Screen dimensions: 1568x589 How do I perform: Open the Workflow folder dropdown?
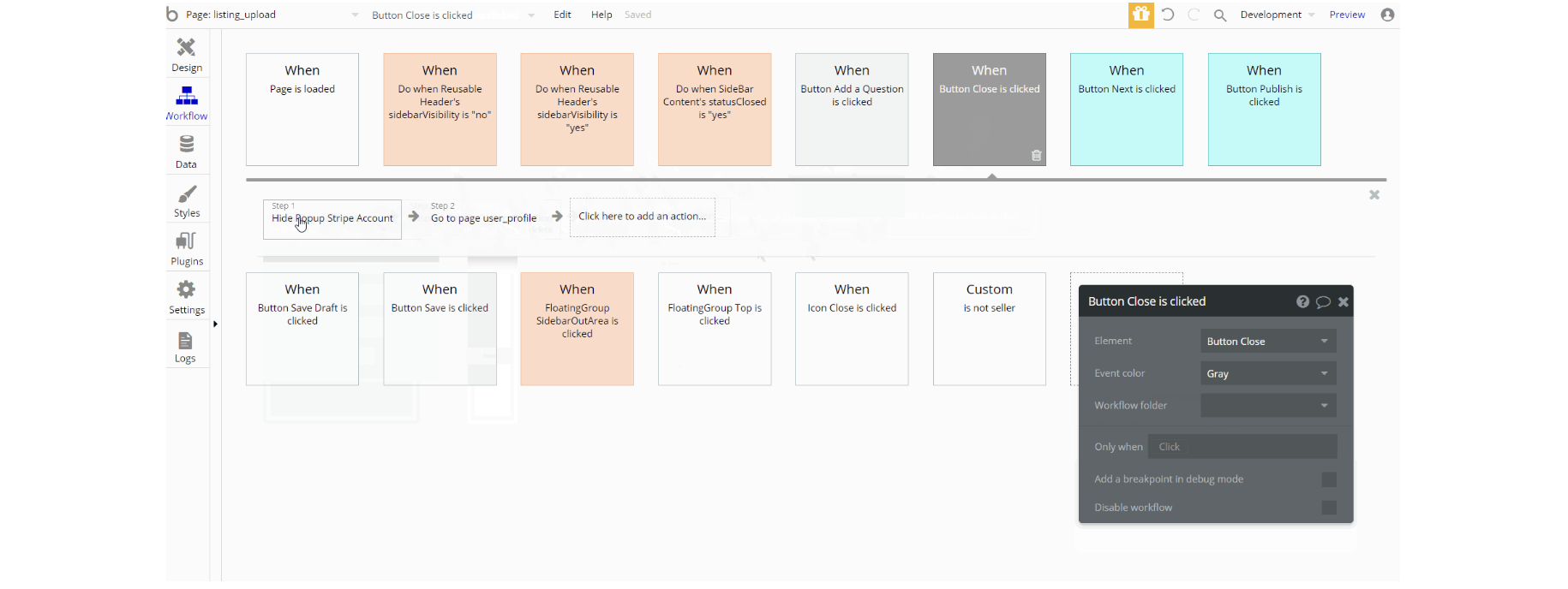[1267, 406]
